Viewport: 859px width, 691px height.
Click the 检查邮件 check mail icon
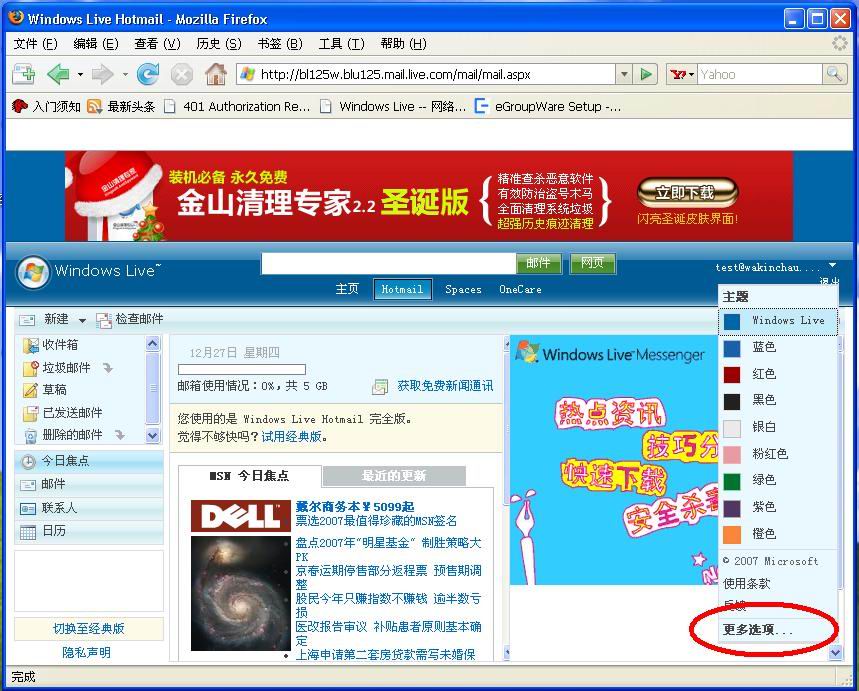104,320
